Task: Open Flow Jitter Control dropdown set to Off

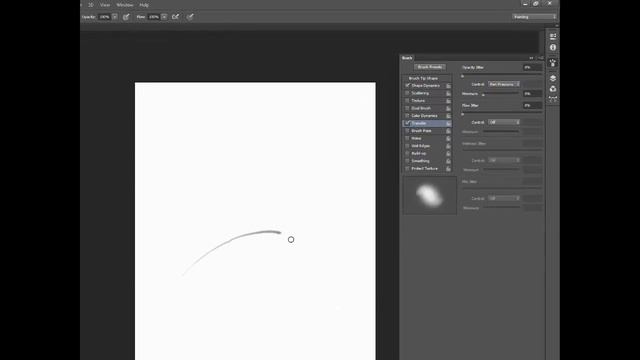Action: pos(504,122)
